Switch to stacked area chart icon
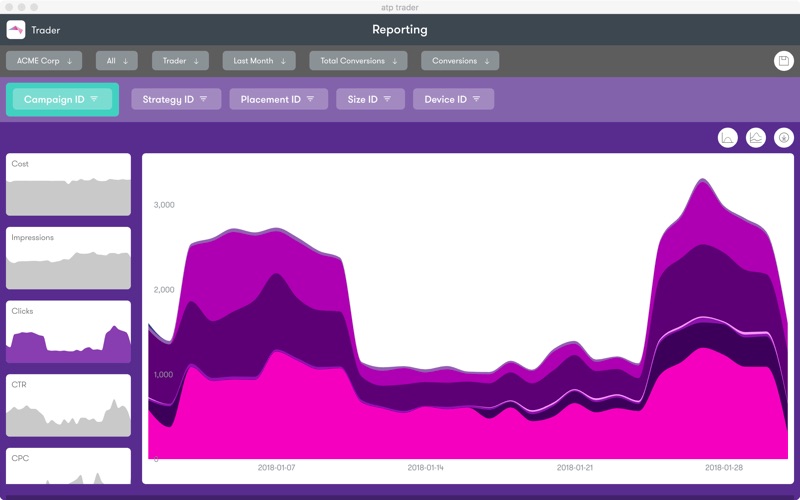The width and height of the screenshot is (800, 500). click(756, 138)
